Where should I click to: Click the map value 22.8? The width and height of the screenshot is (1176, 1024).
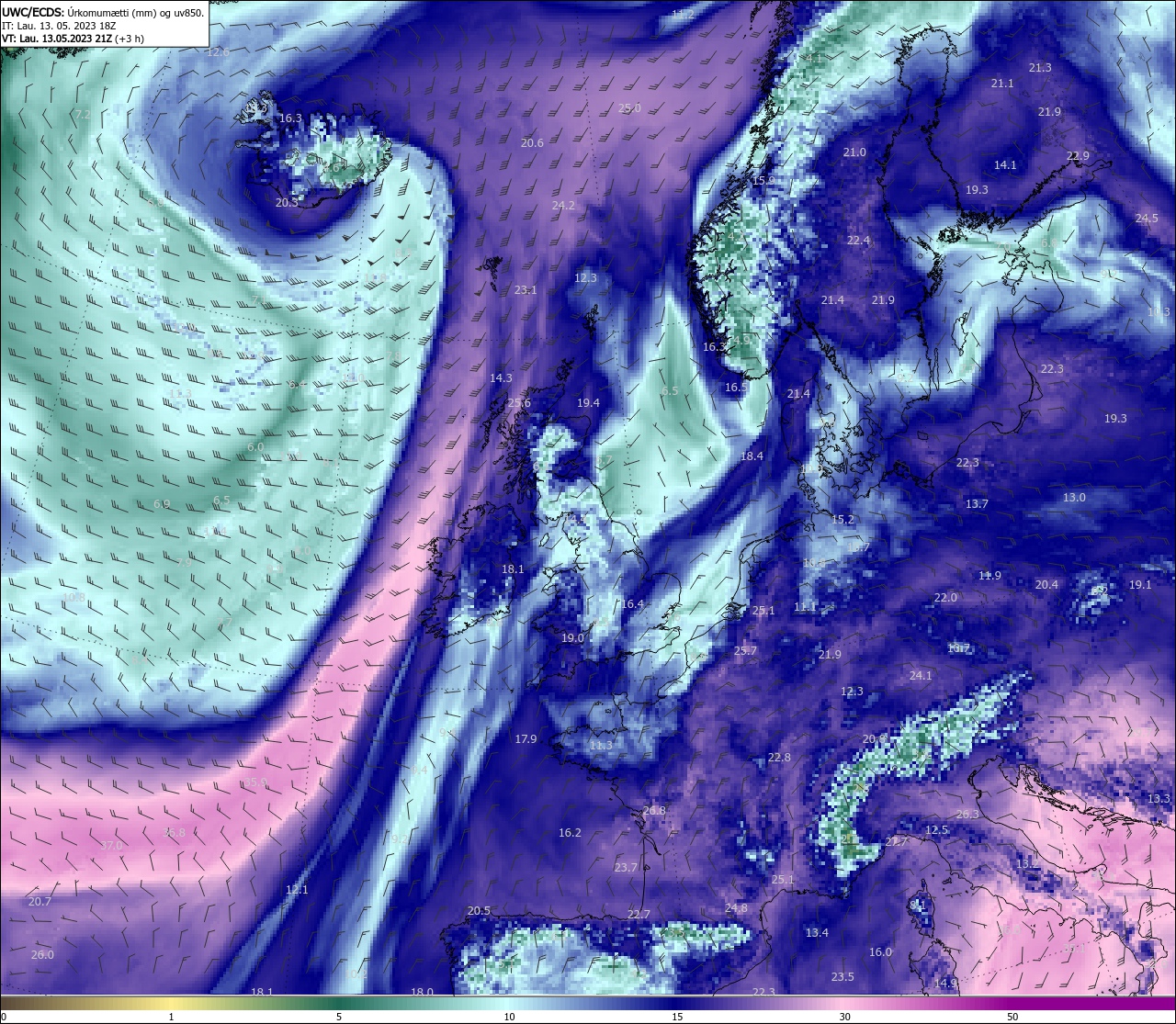click(779, 758)
